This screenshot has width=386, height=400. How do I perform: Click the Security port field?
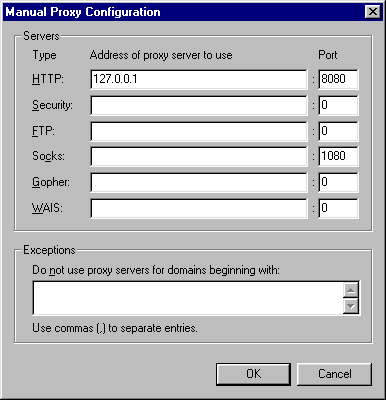(338, 105)
